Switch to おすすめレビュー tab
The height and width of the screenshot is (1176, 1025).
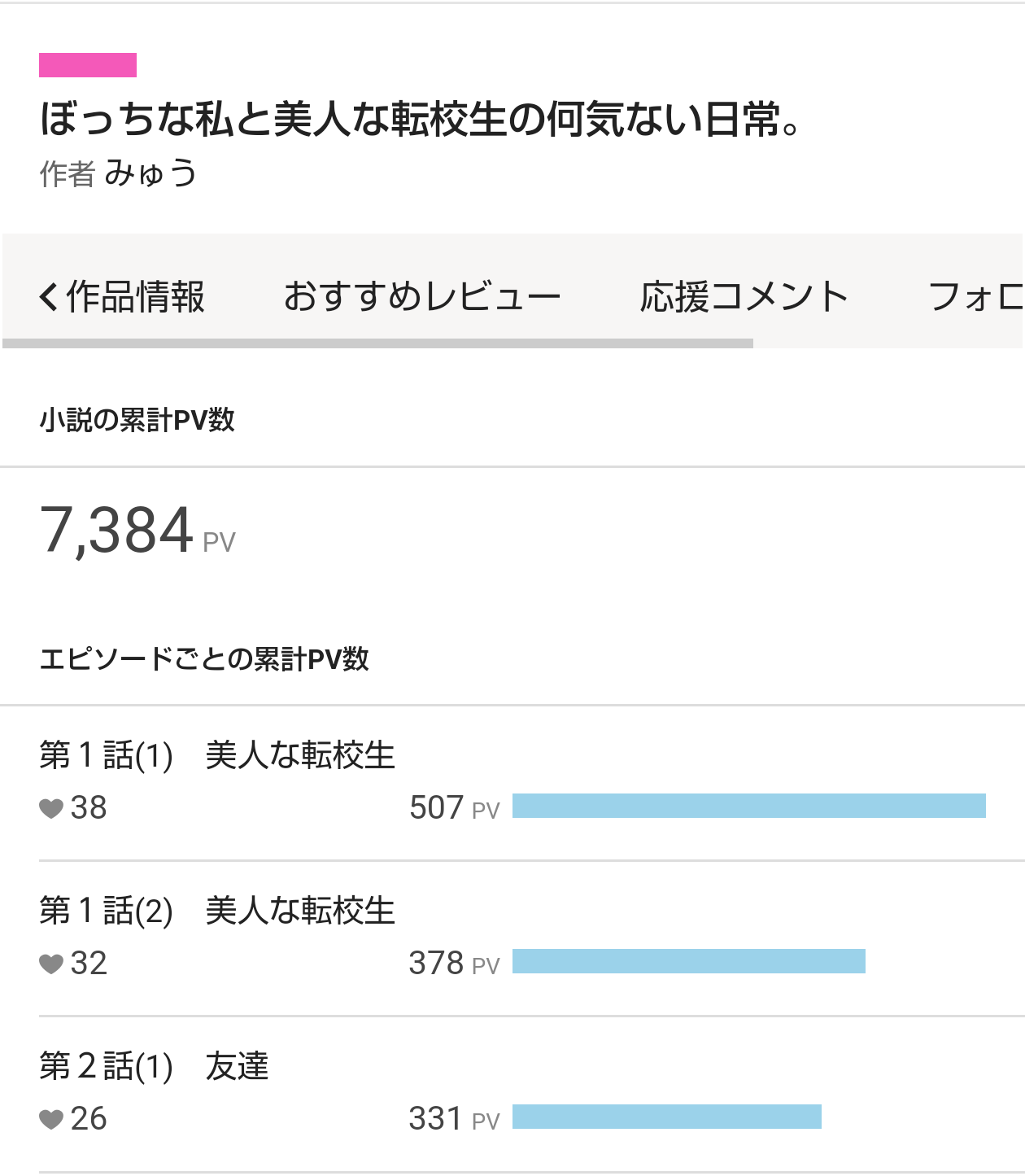421,296
